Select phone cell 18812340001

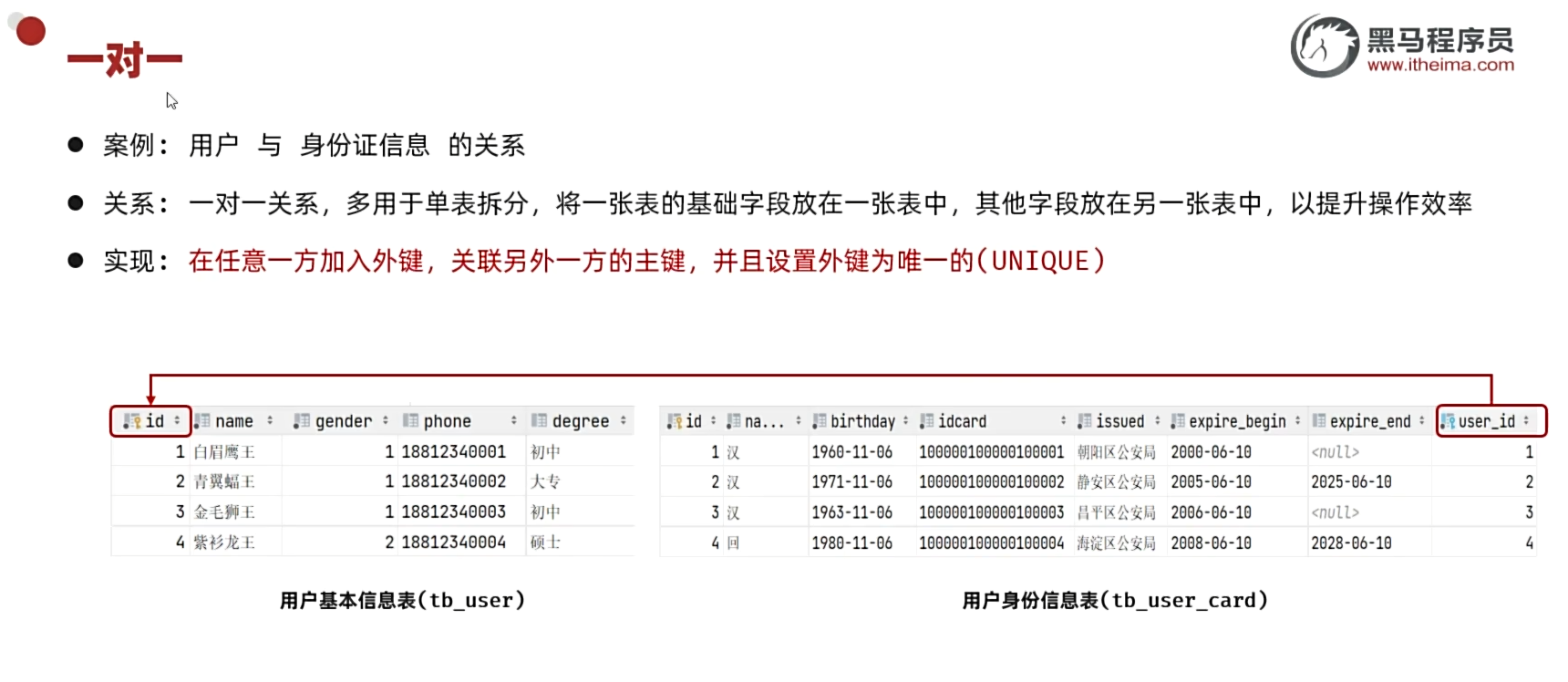point(453,452)
